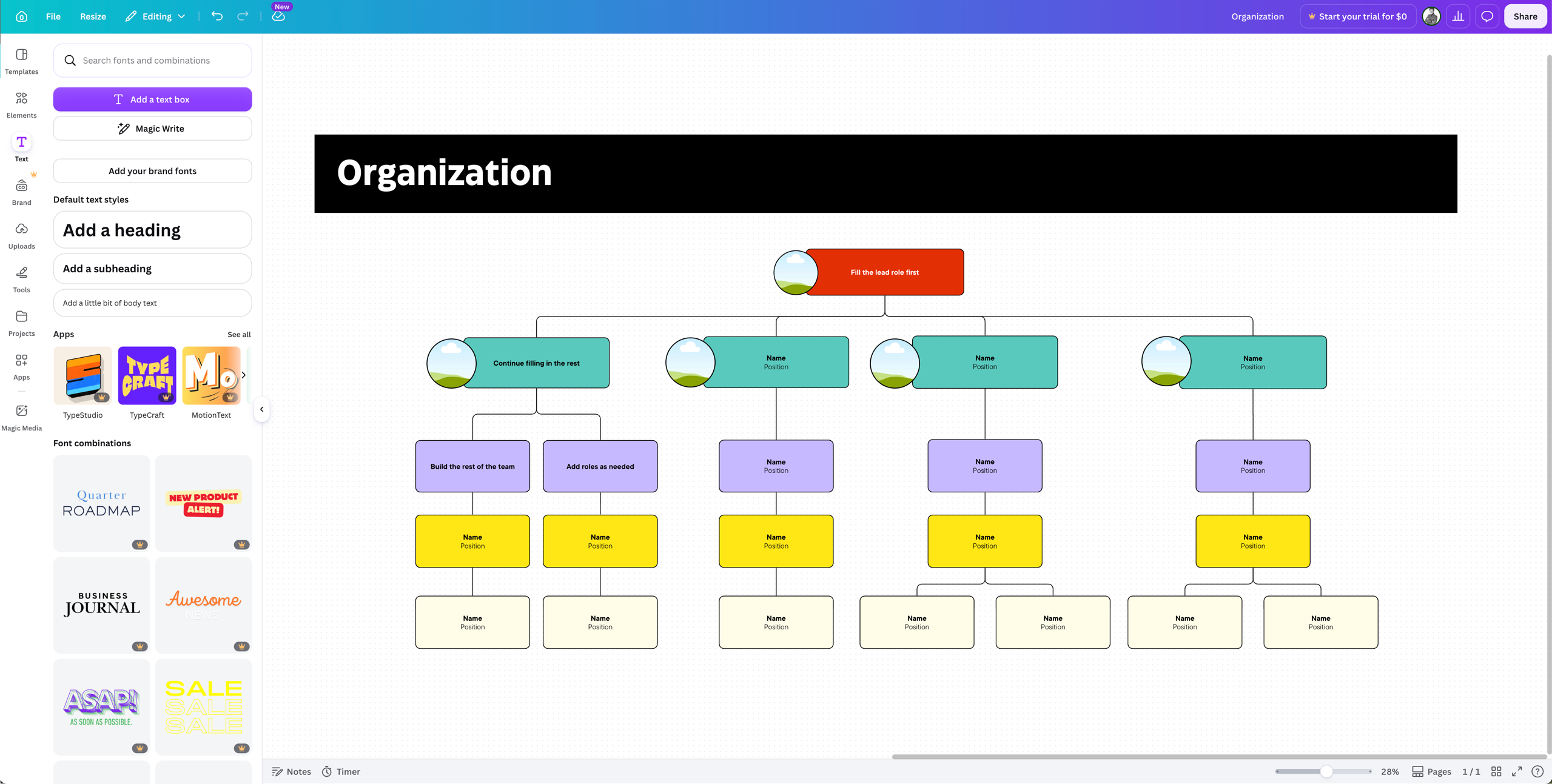Select the Quarter Roadmap font combination
1552x784 pixels.
pyautogui.click(x=102, y=503)
